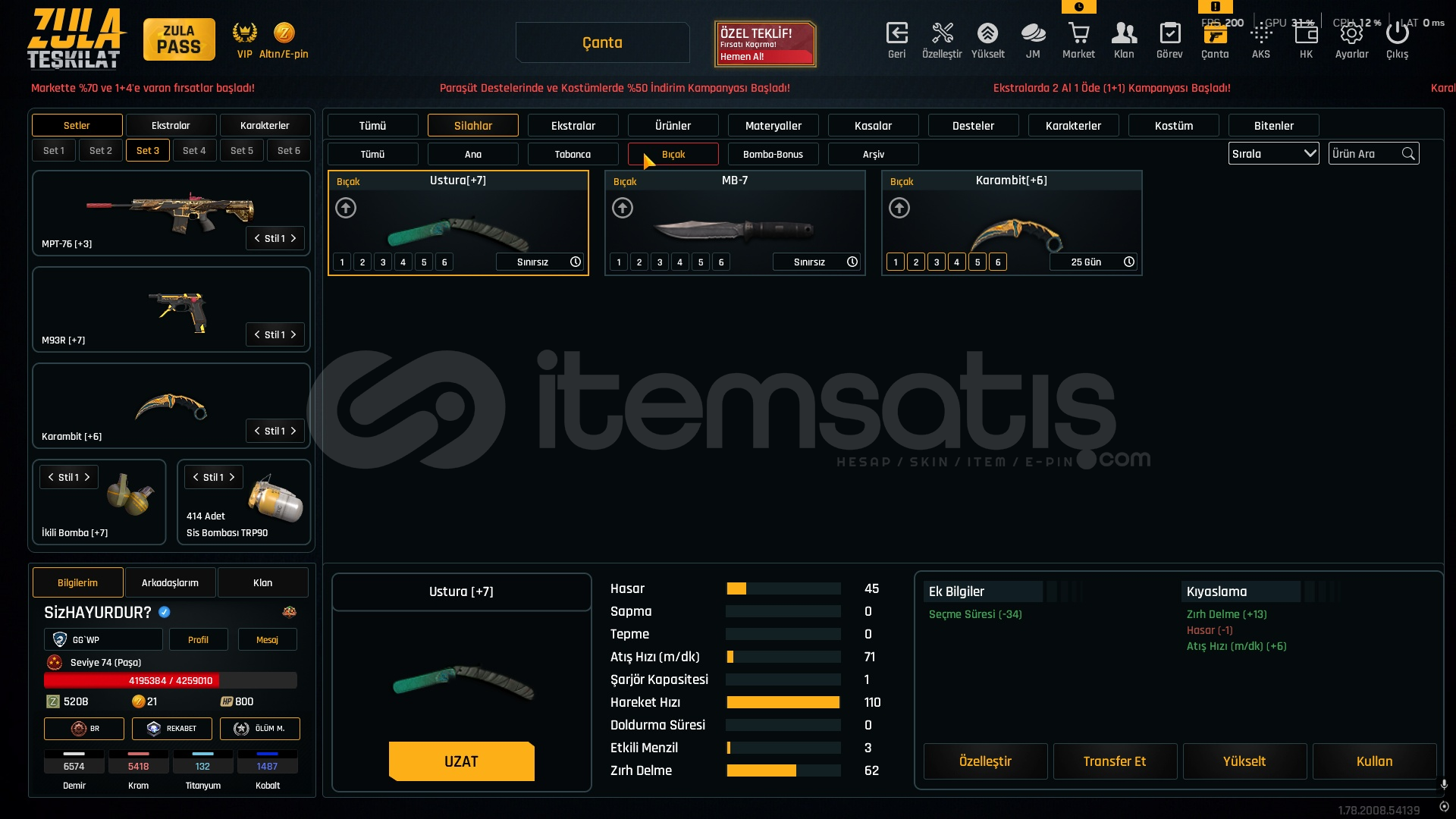Open the Klan people icon
This screenshot has height=819, width=1456.
coord(1124,33)
